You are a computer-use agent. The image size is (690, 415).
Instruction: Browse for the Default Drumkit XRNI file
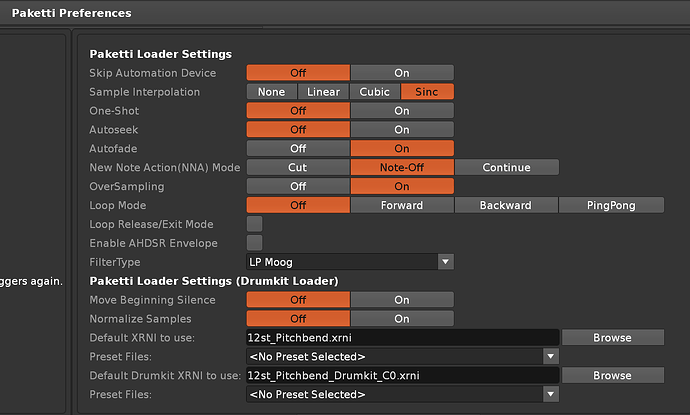612,375
